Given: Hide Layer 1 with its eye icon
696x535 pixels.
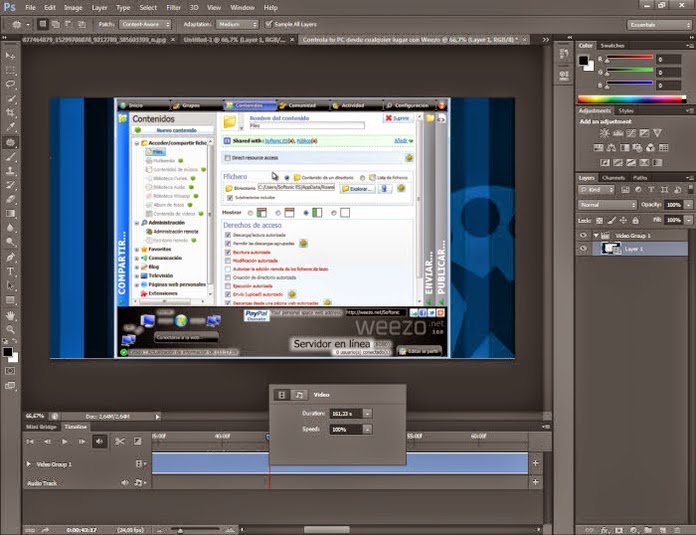Looking at the screenshot, I should pos(583,249).
